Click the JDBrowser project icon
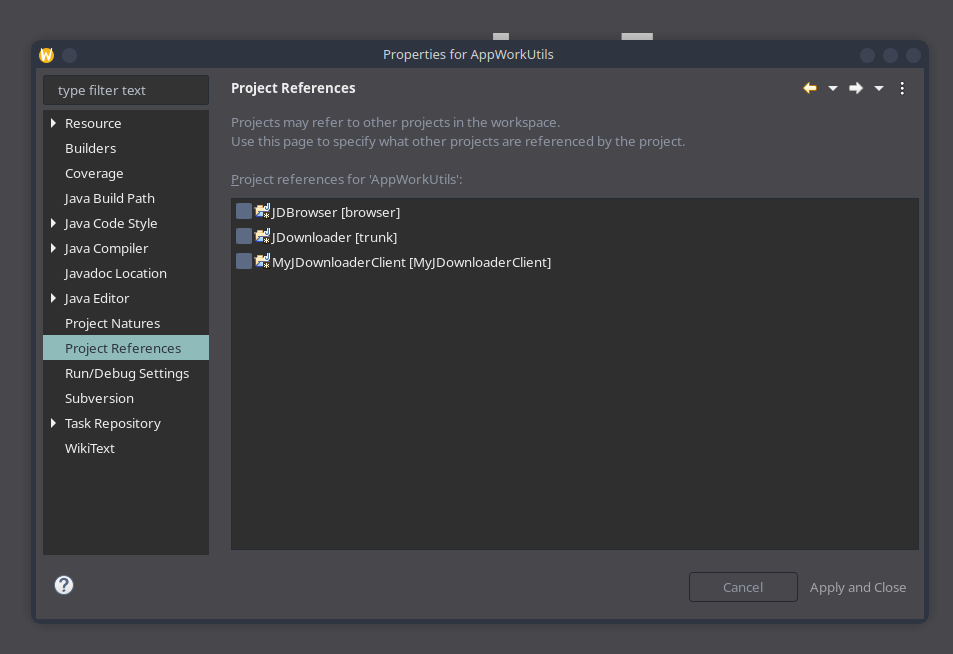 (x=263, y=211)
